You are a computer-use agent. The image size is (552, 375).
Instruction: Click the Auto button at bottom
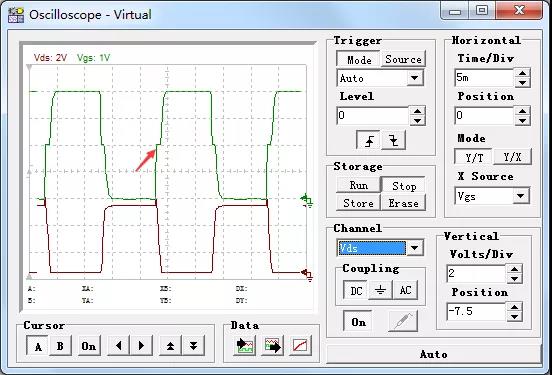(434, 354)
